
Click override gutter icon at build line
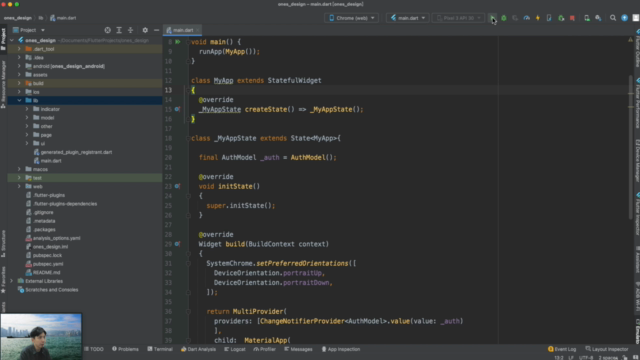click(x=177, y=244)
